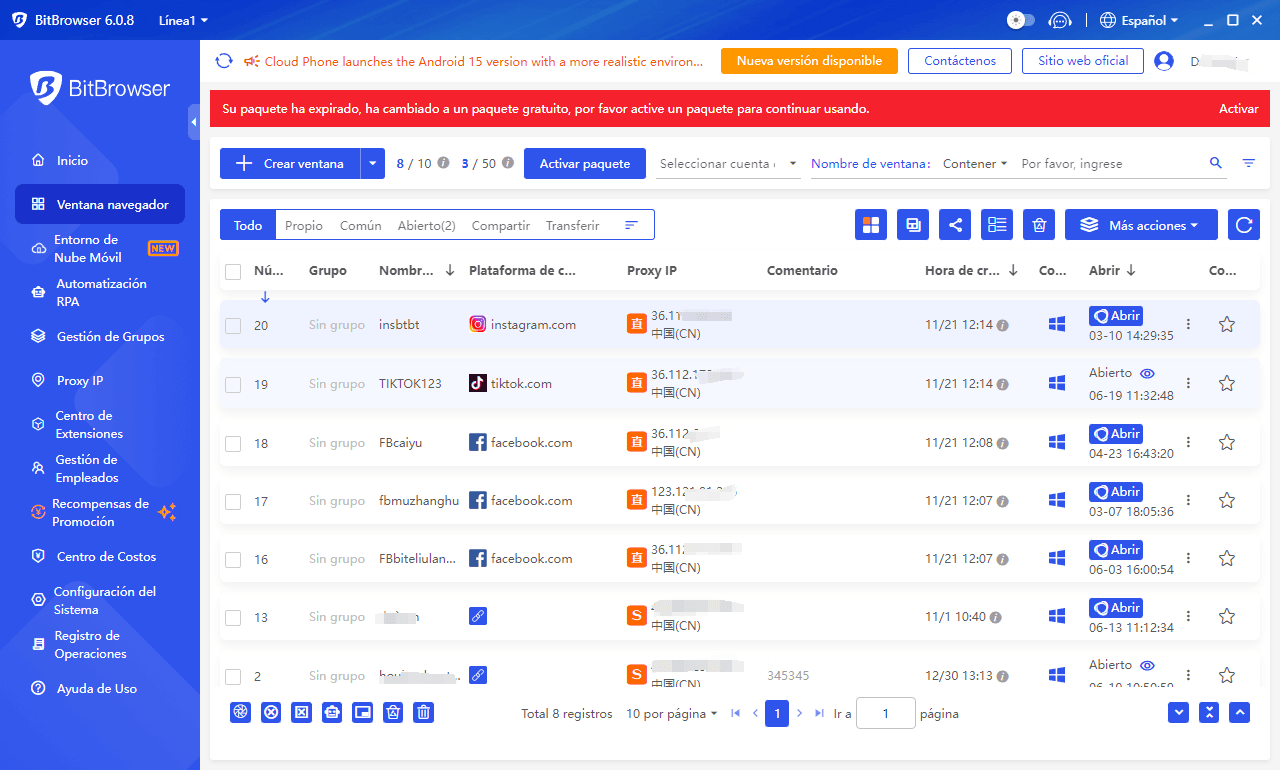The height and width of the screenshot is (770, 1280).
Task: Click the list settings icon in toolbar
Action: 997,225
